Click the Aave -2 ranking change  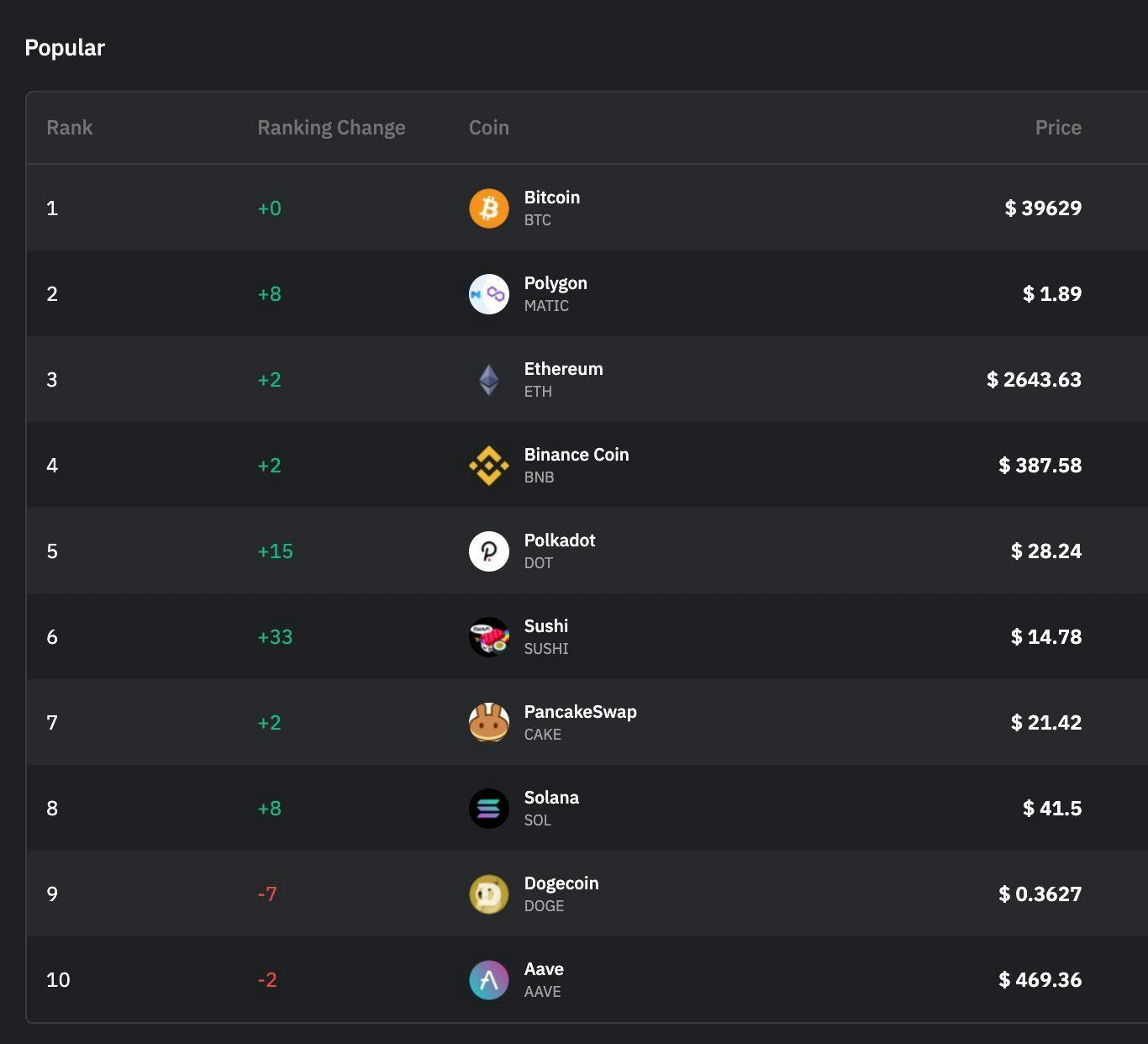pos(267,980)
